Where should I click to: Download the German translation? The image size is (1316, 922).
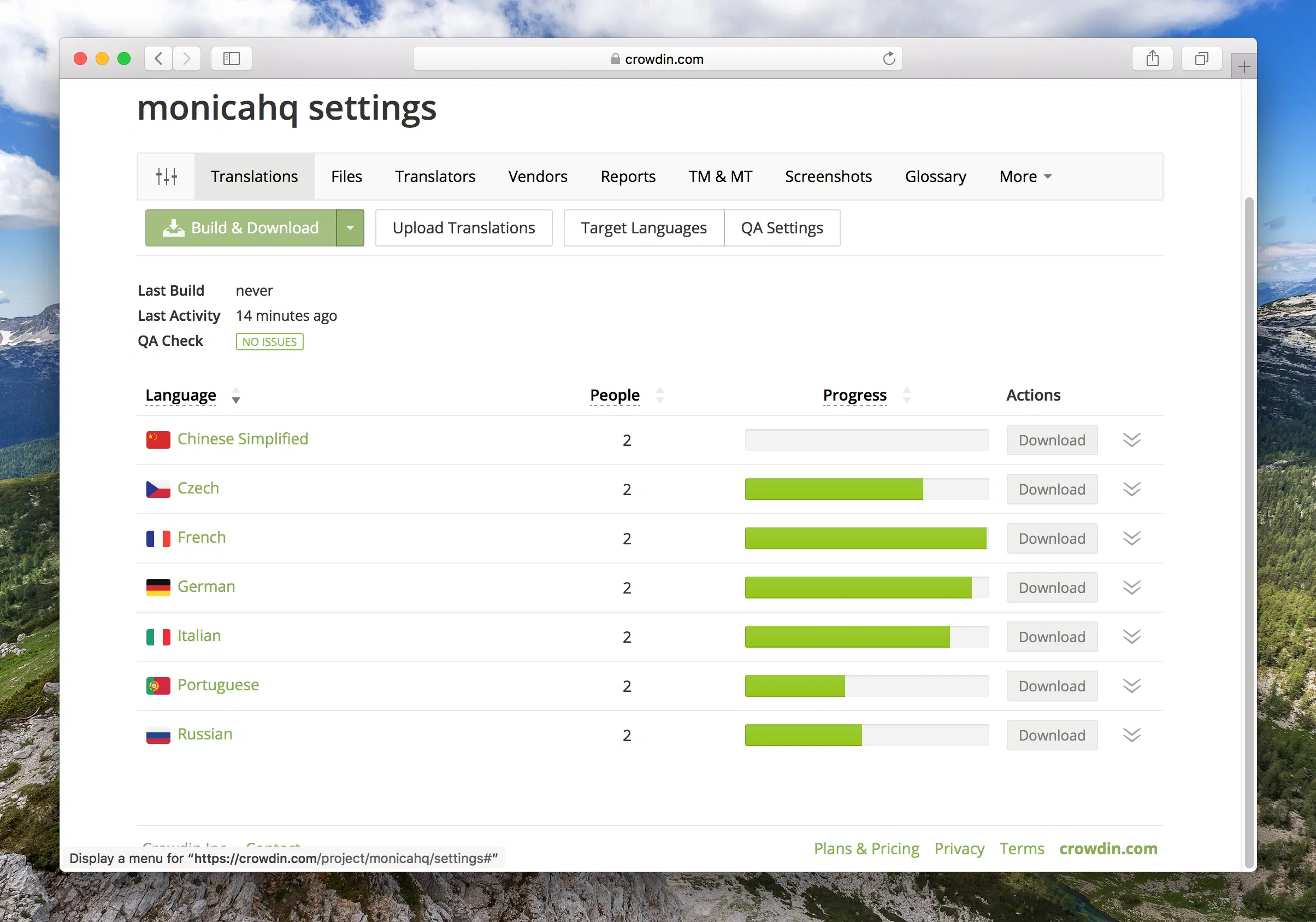[1052, 588]
